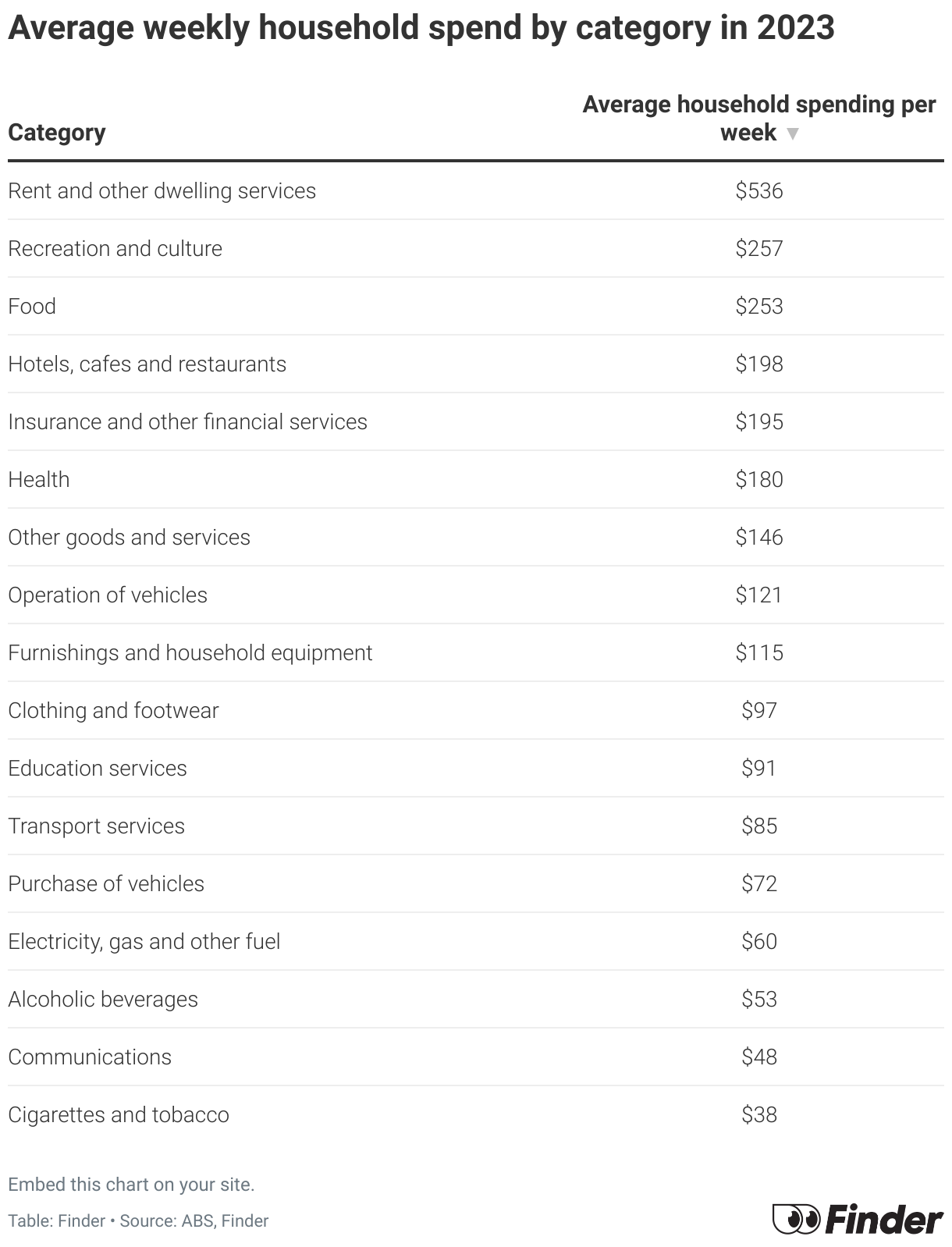This screenshot has width=952, height=1247.
Task: Click the sort arrow next to week
Action: point(793,134)
